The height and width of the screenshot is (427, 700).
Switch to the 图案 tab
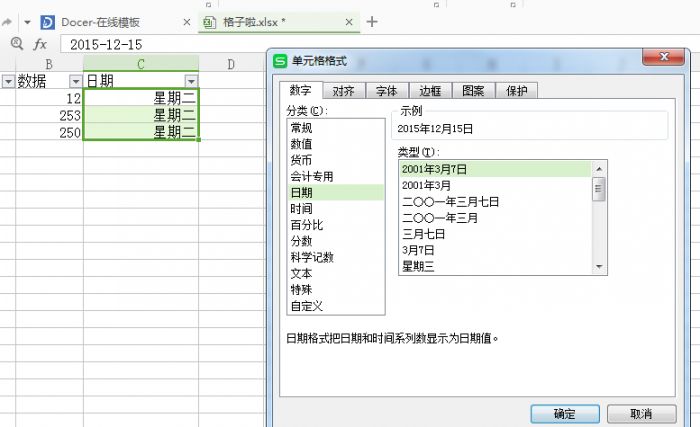[x=473, y=91]
